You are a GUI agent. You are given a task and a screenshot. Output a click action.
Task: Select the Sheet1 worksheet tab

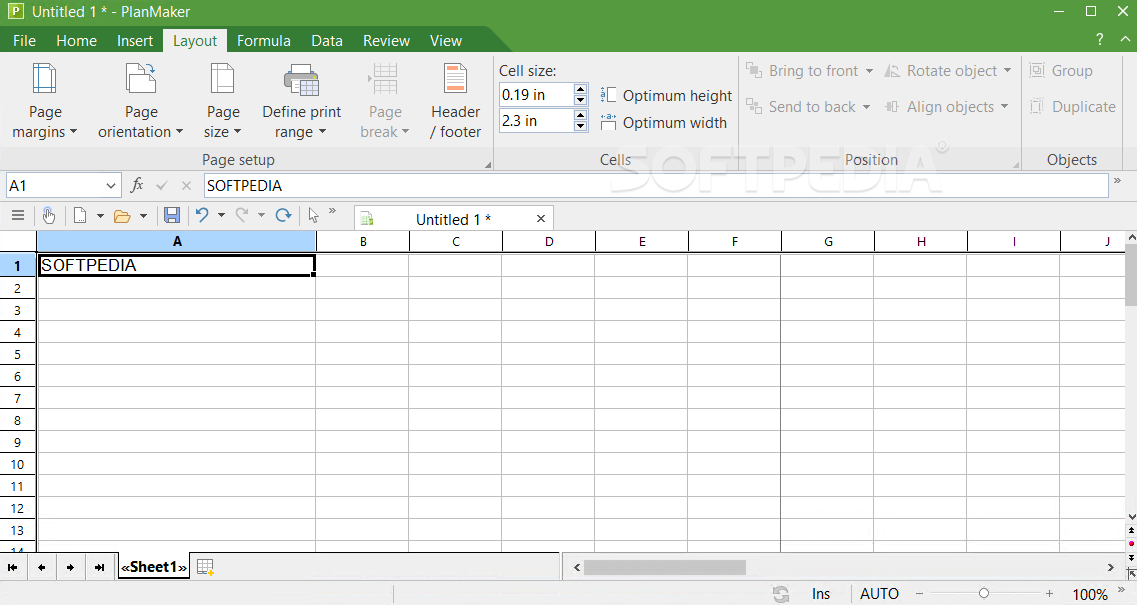click(x=154, y=567)
